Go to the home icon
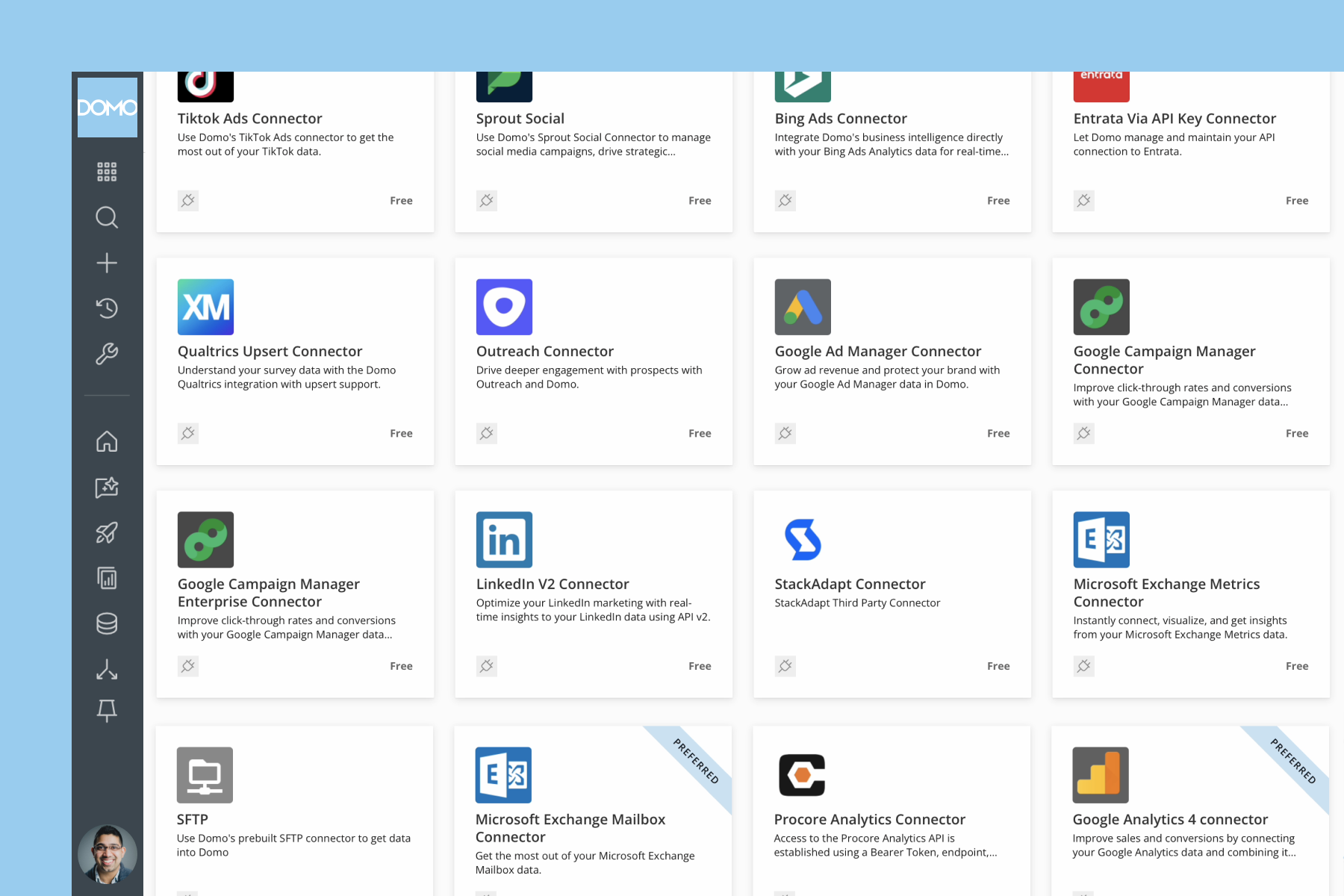The image size is (1344, 896). (x=107, y=441)
